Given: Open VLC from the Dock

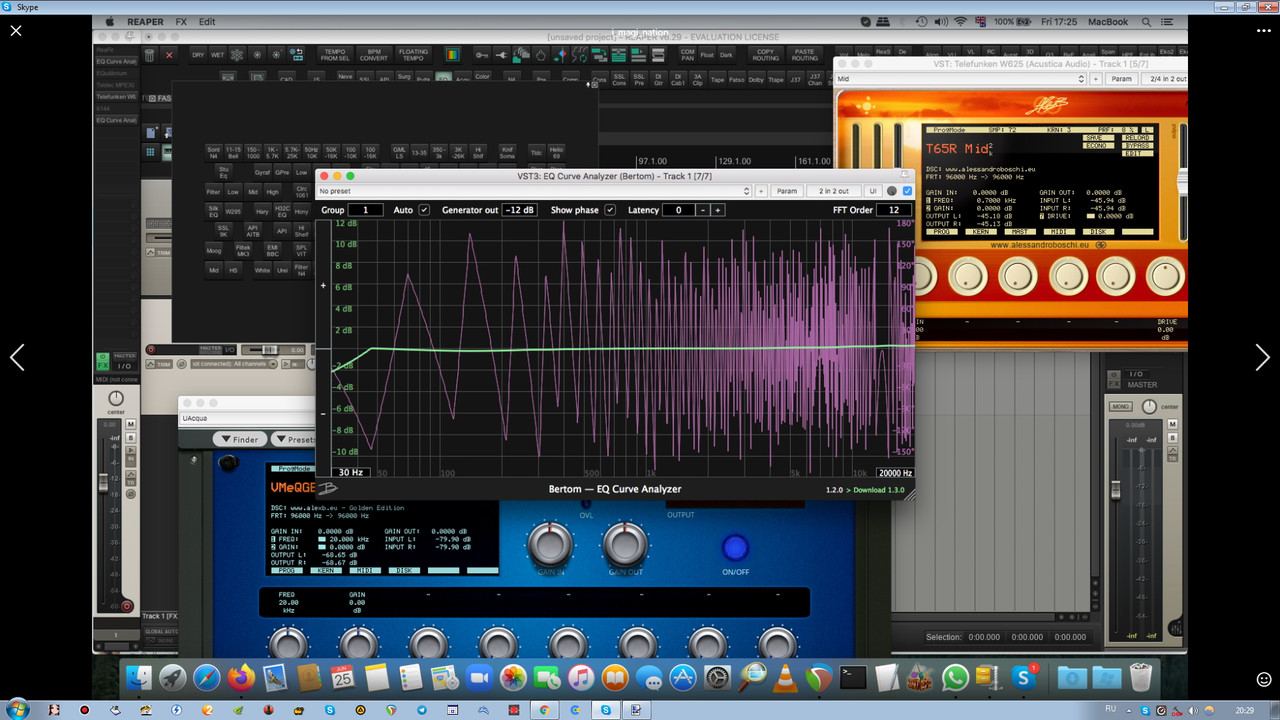Looking at the screenshot, I should (785, 678).
